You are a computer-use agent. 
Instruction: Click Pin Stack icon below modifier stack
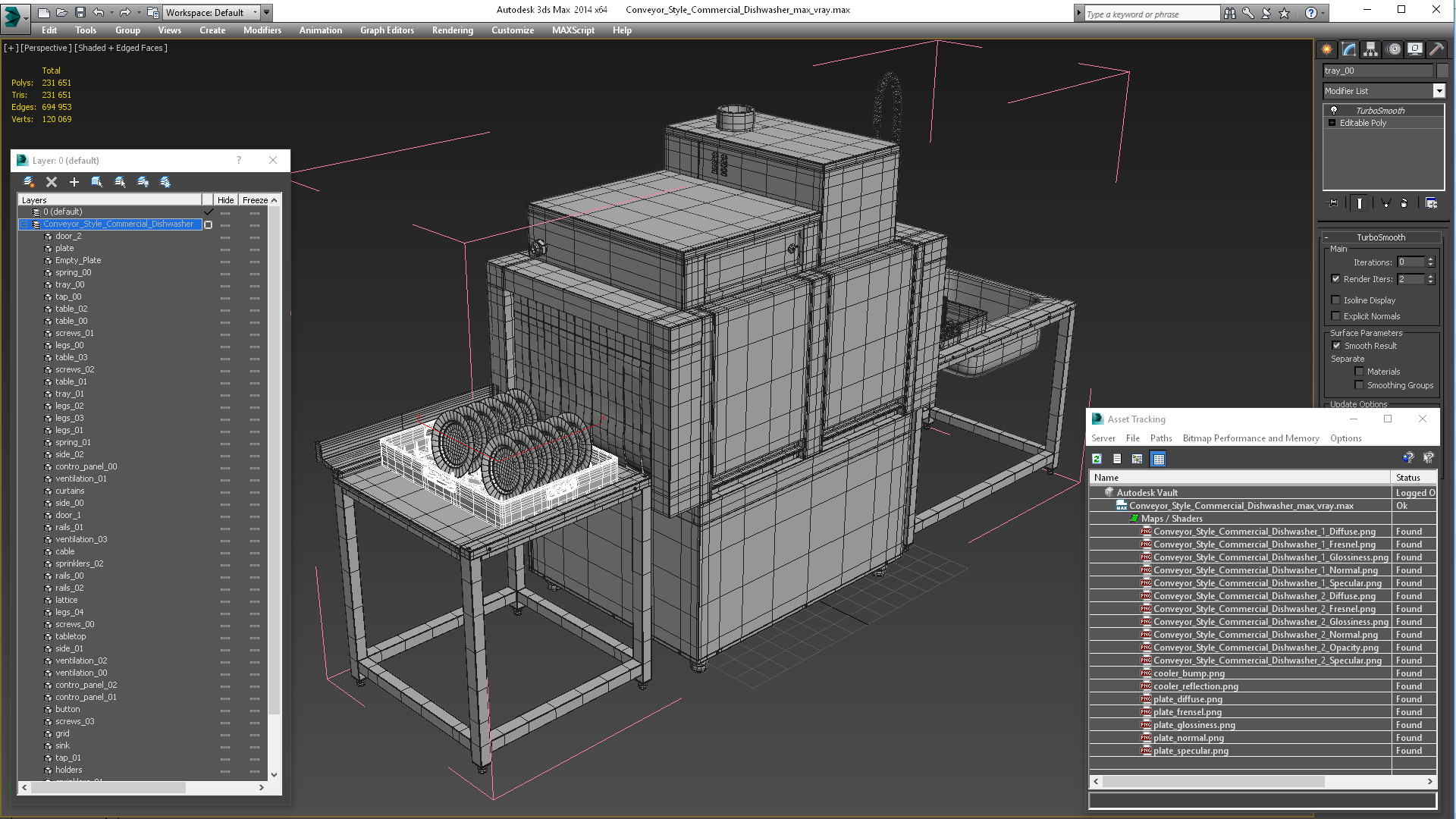(x=1332, y=203)
